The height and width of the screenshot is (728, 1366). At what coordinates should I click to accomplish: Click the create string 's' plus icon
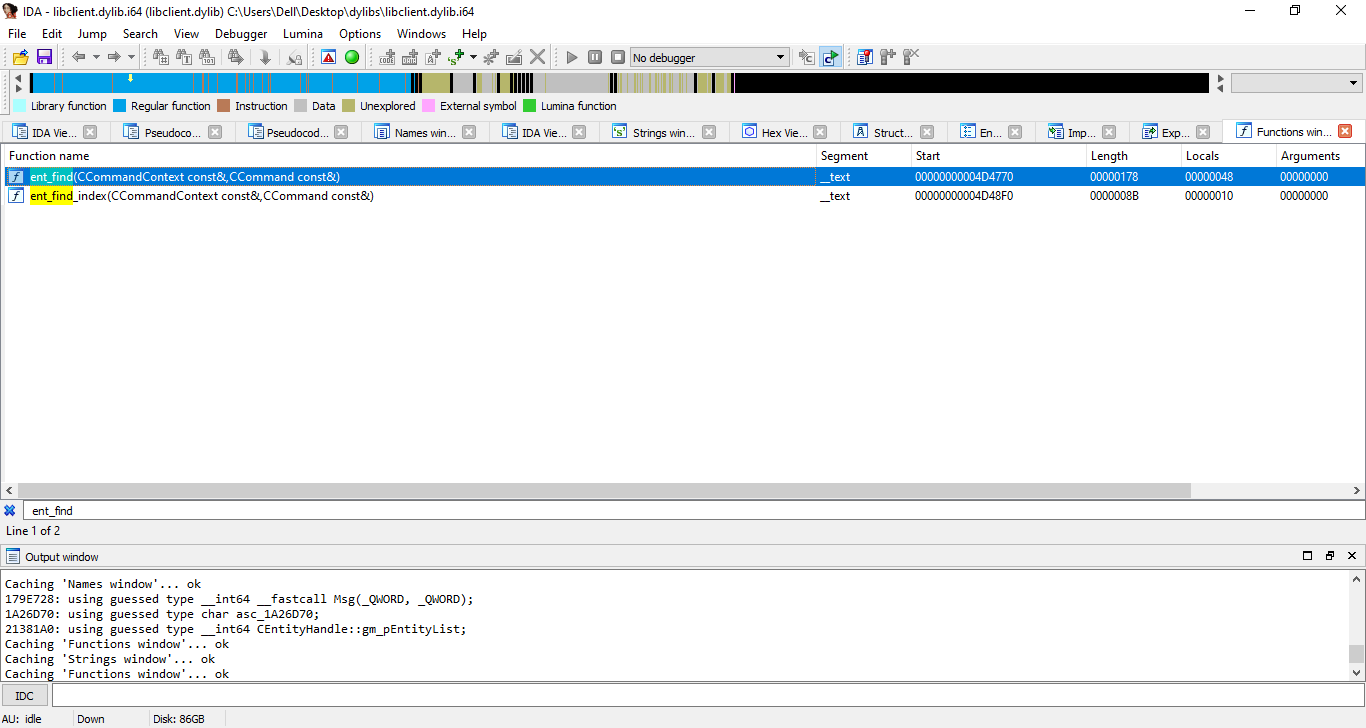tap(457, 57)
